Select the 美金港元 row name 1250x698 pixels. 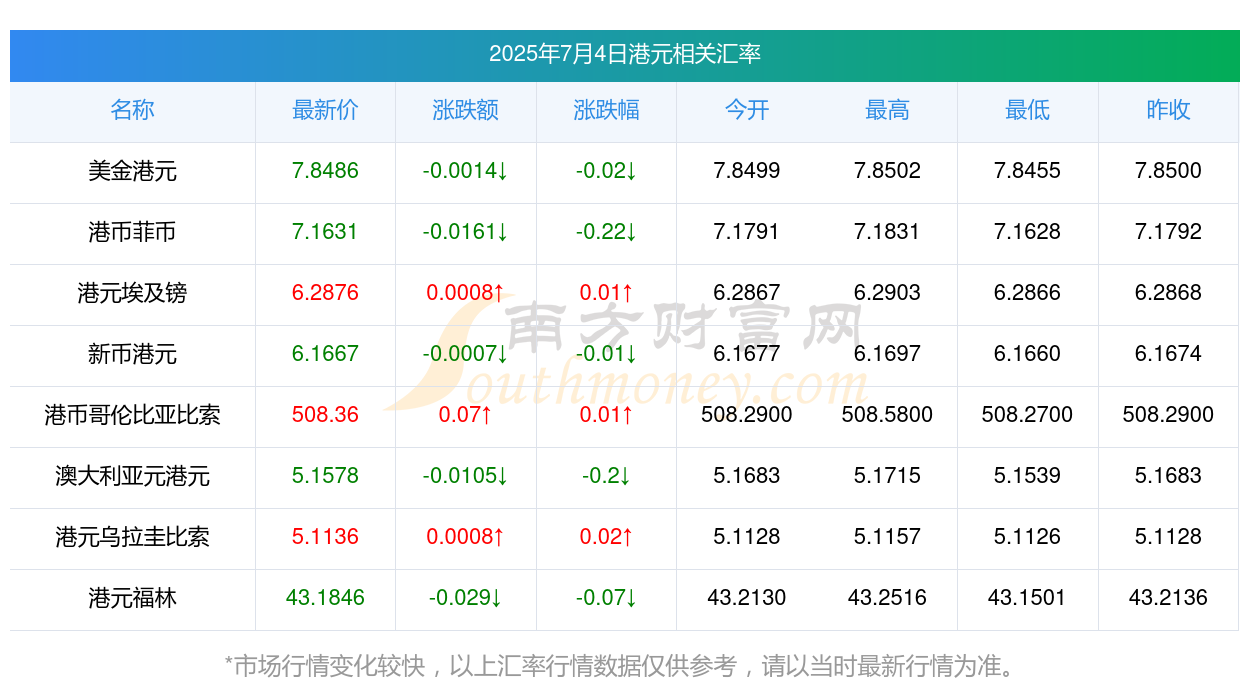pos(132,171)
